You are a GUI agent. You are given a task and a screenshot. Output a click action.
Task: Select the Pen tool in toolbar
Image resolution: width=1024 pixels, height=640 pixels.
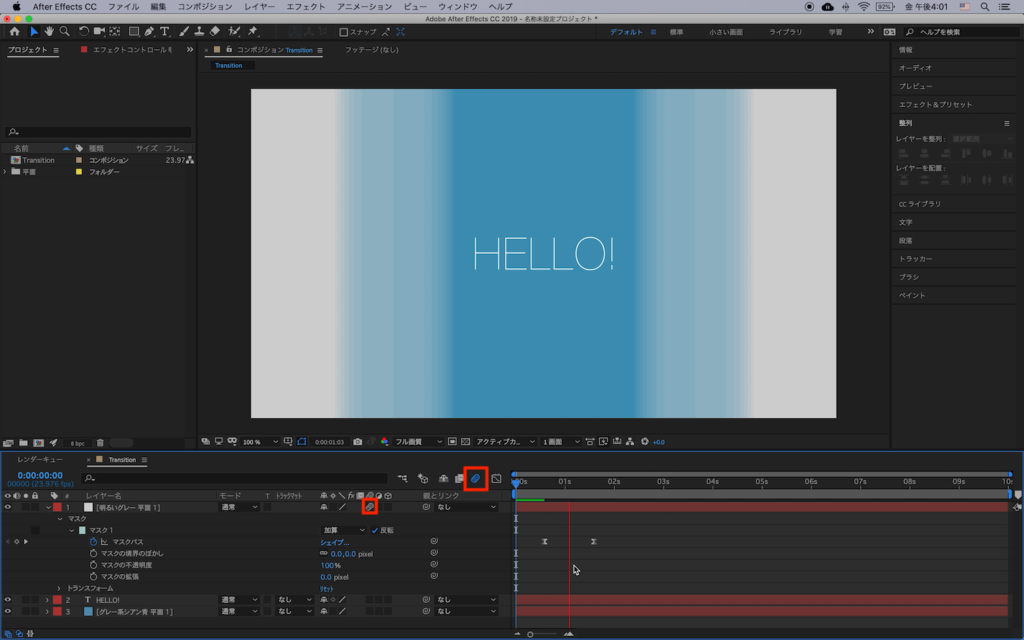[x=149, y=32]
